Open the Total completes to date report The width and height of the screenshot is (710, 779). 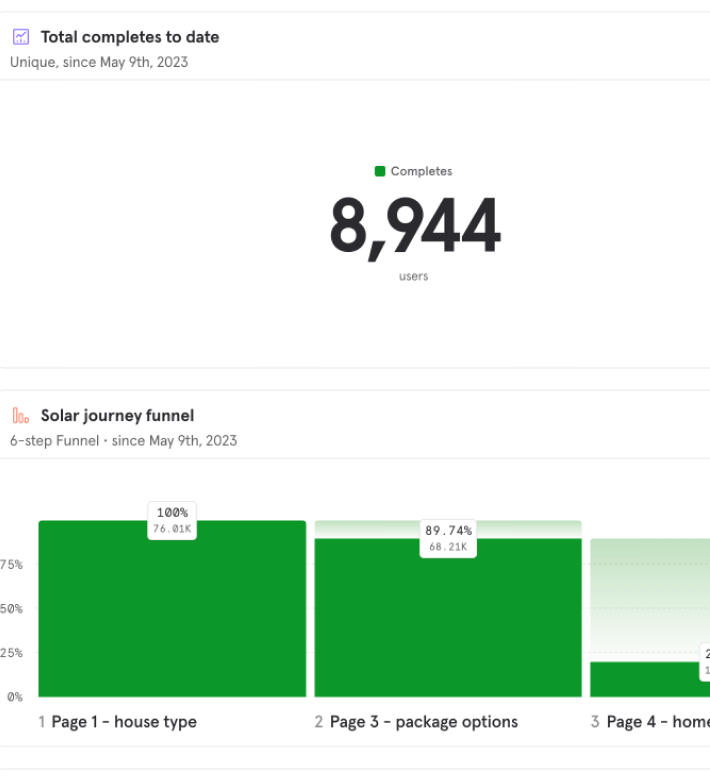pyautogui.click(x=129, y=37)
